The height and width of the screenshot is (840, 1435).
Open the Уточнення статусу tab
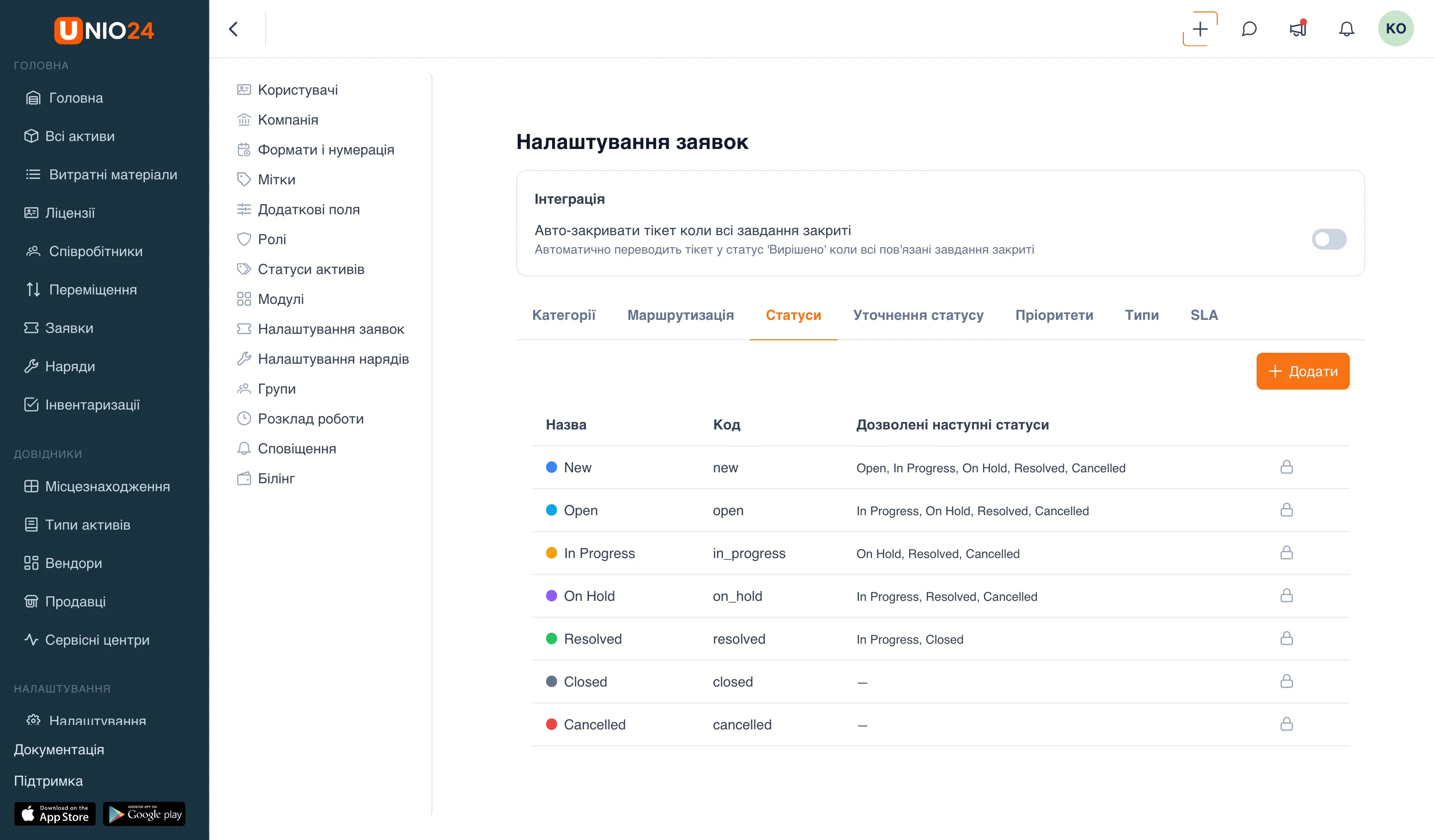[x=918, y=315]
